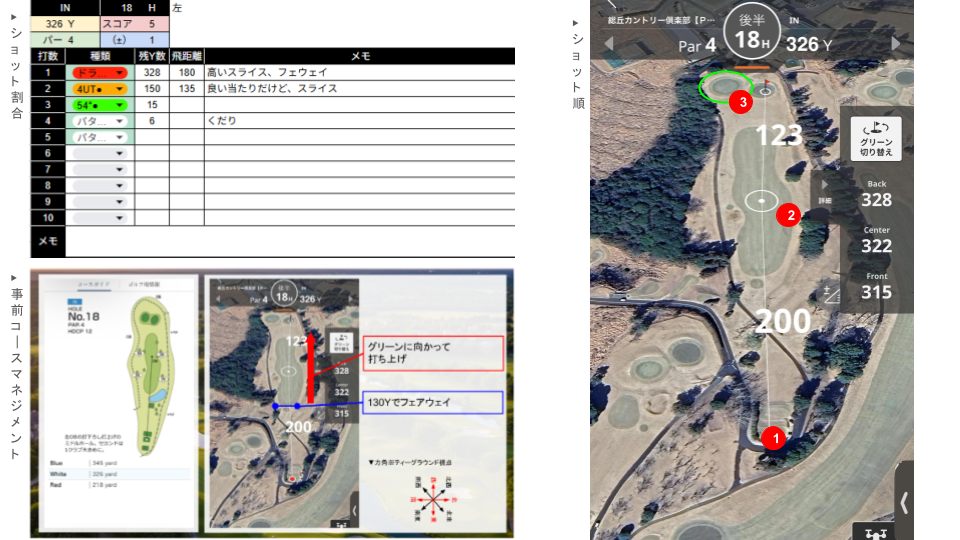Click the elevation slope icon beside Front distance

tap(828, 293)
